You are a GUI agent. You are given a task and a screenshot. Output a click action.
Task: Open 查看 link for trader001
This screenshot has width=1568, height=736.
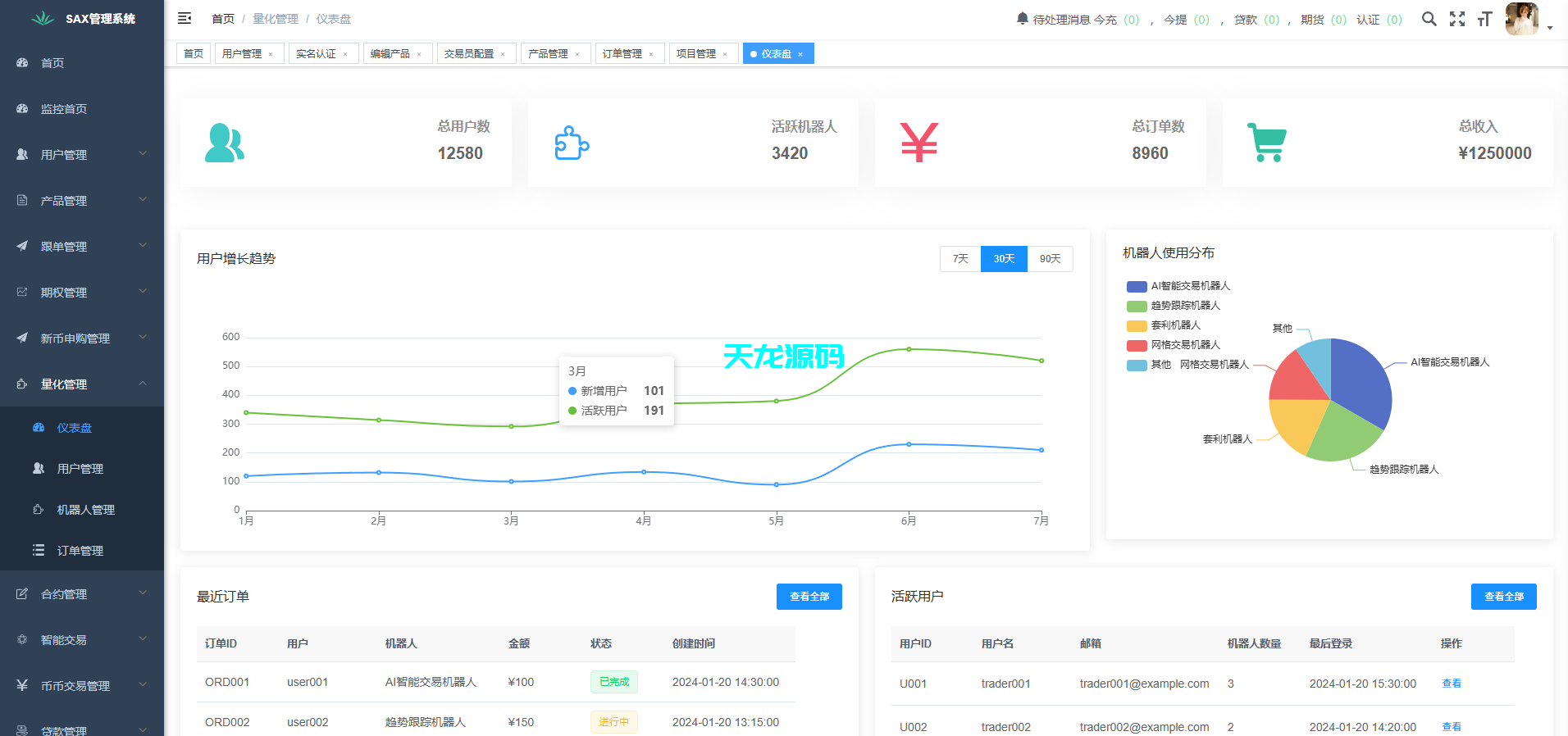tap(1452, 684)
